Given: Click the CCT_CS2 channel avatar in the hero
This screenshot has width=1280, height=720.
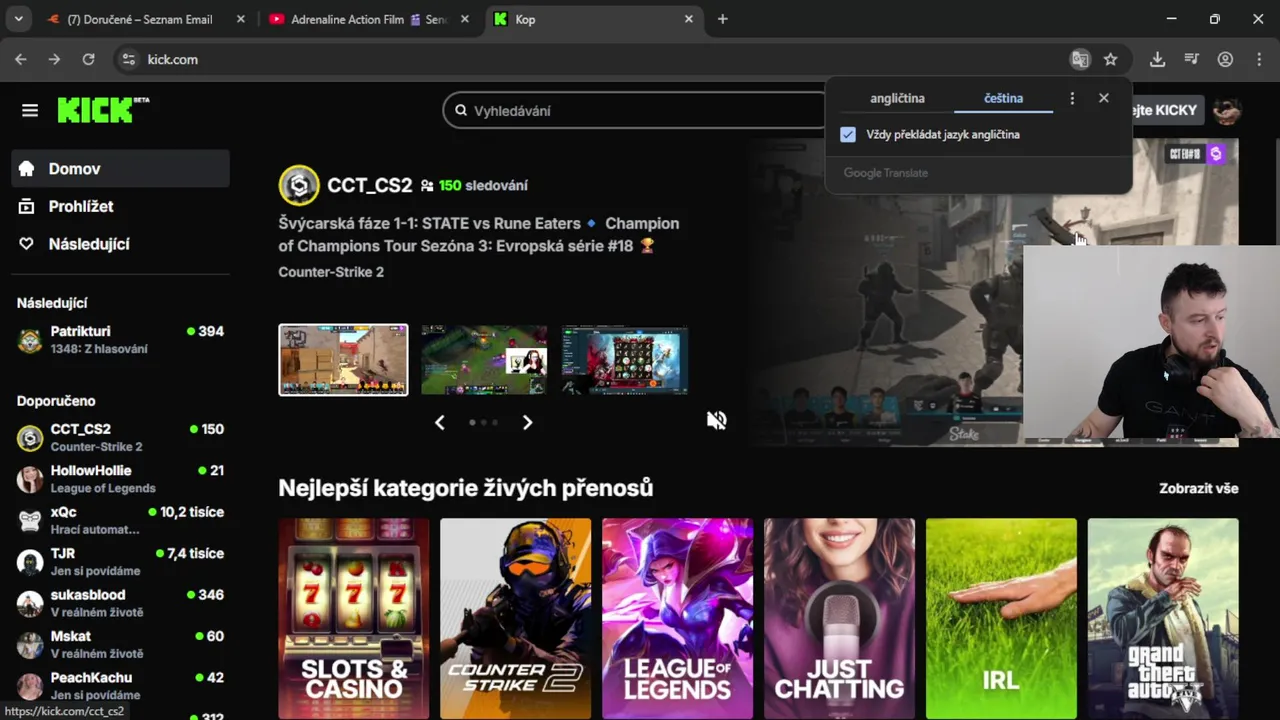Looking at the screenshot, I should pos(298,185).
